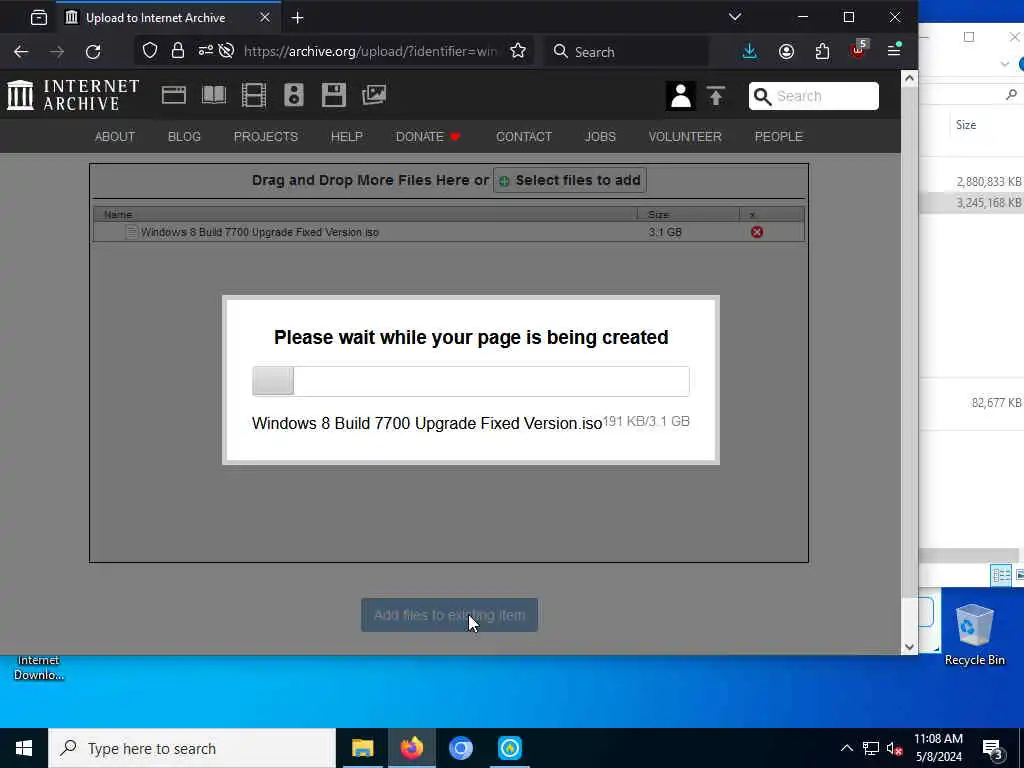Open the Firefox extensions puzzle icon
1024x768 pixels.
pos(822,52)
